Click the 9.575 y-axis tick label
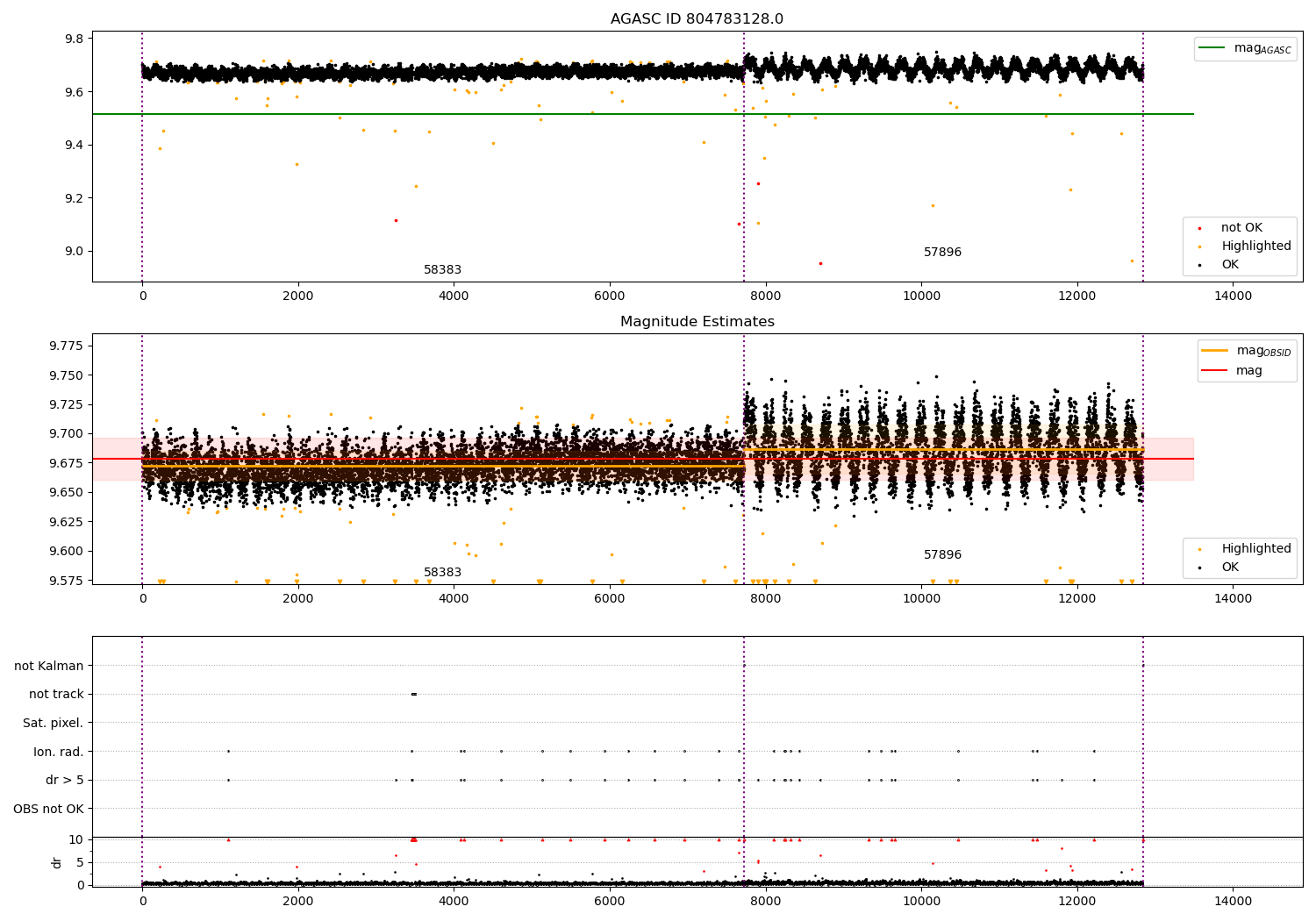The width and height of the screenshot is (1316, 921). point(67,581)
